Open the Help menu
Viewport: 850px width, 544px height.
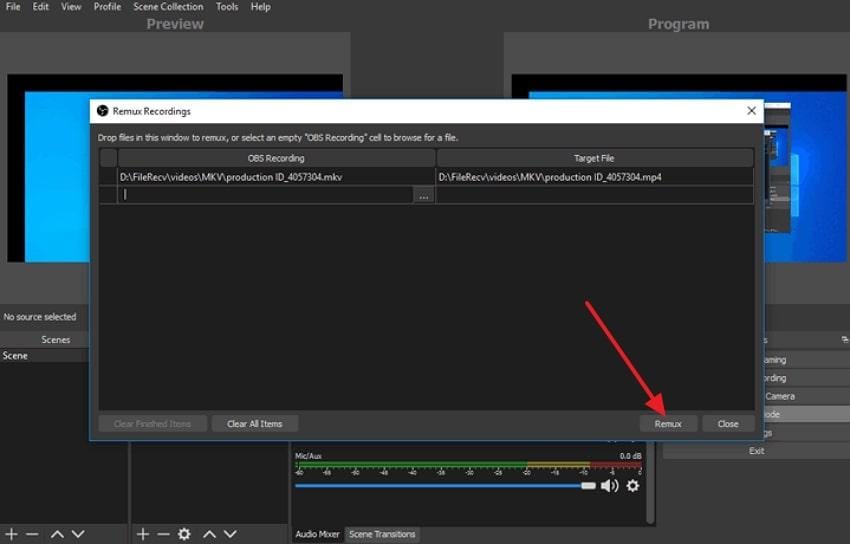[x=260, y=7]
